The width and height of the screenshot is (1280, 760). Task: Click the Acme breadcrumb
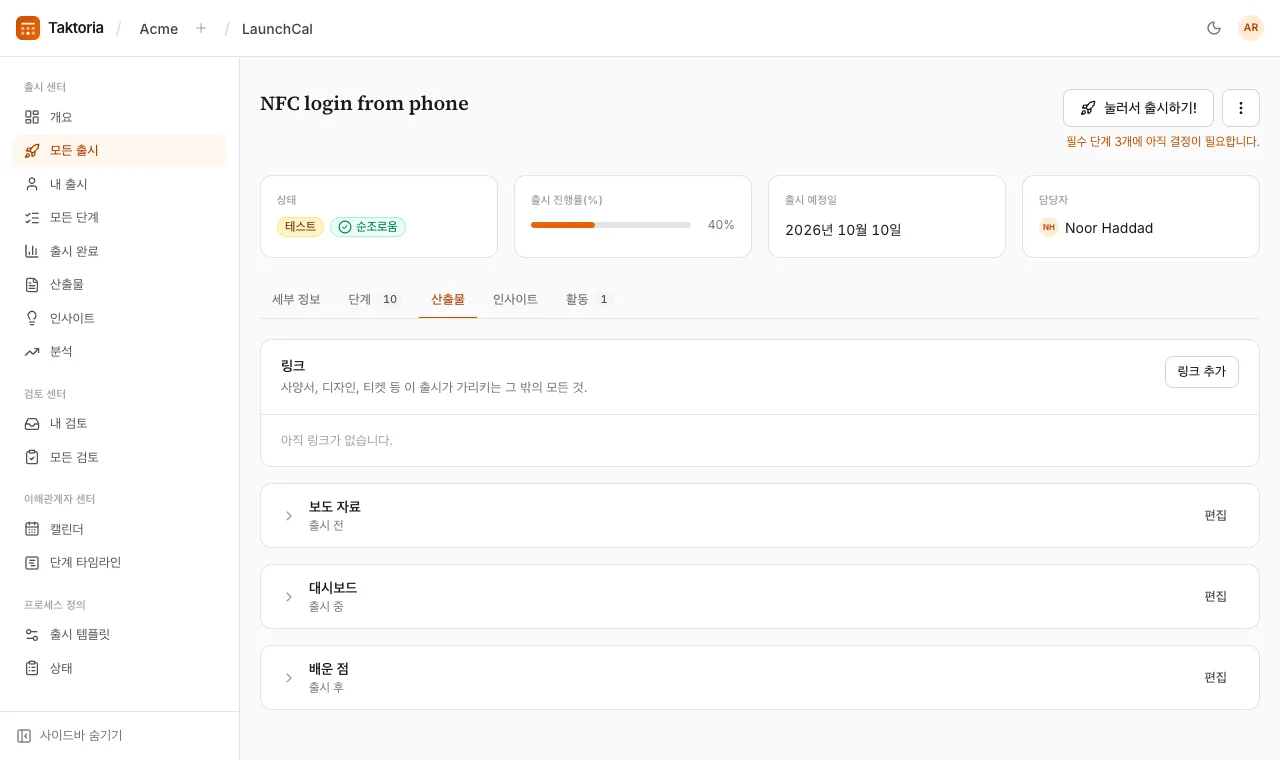[x=159, y=29]
